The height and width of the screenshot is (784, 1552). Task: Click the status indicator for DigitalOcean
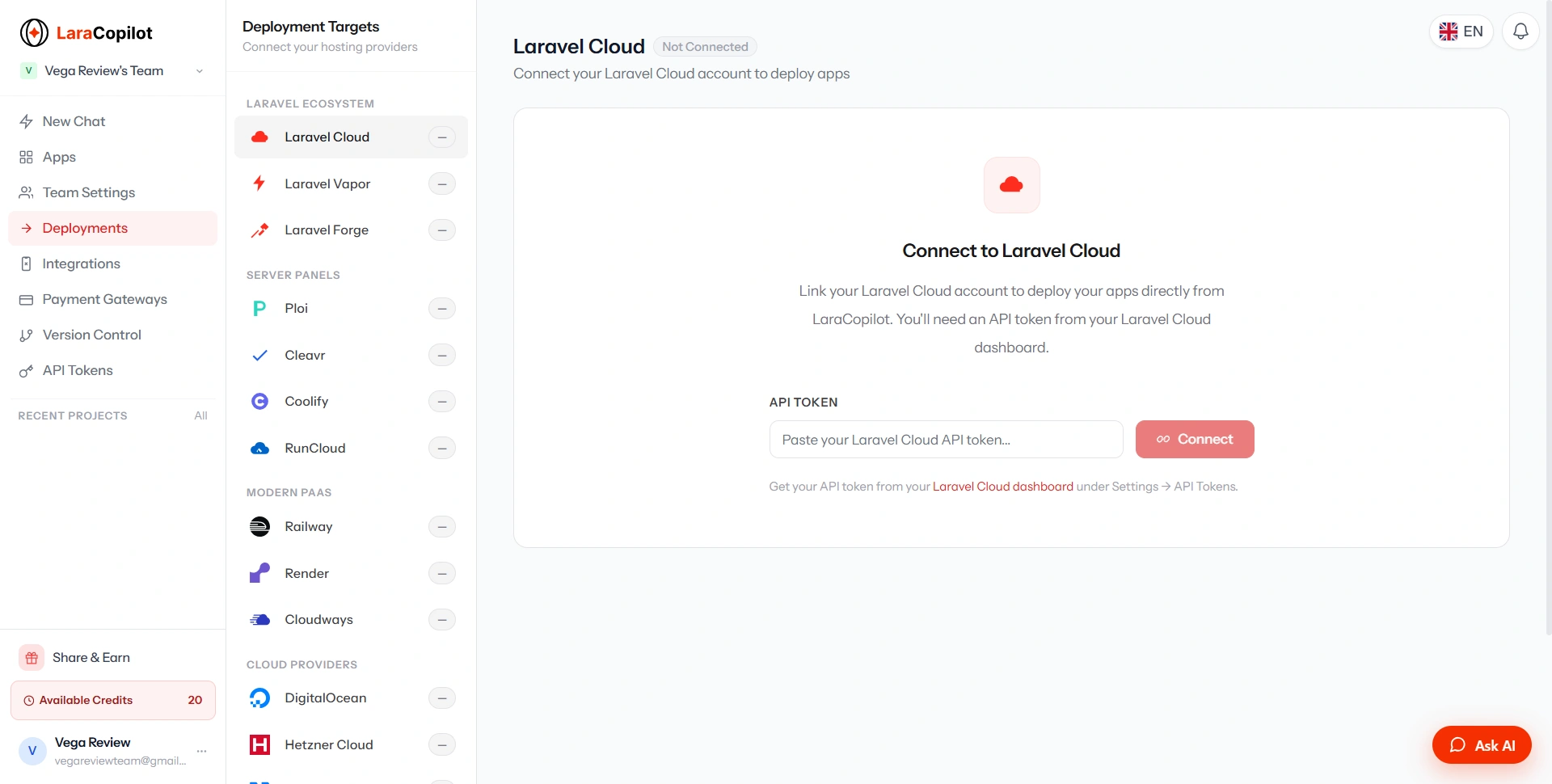pos(442,698)
